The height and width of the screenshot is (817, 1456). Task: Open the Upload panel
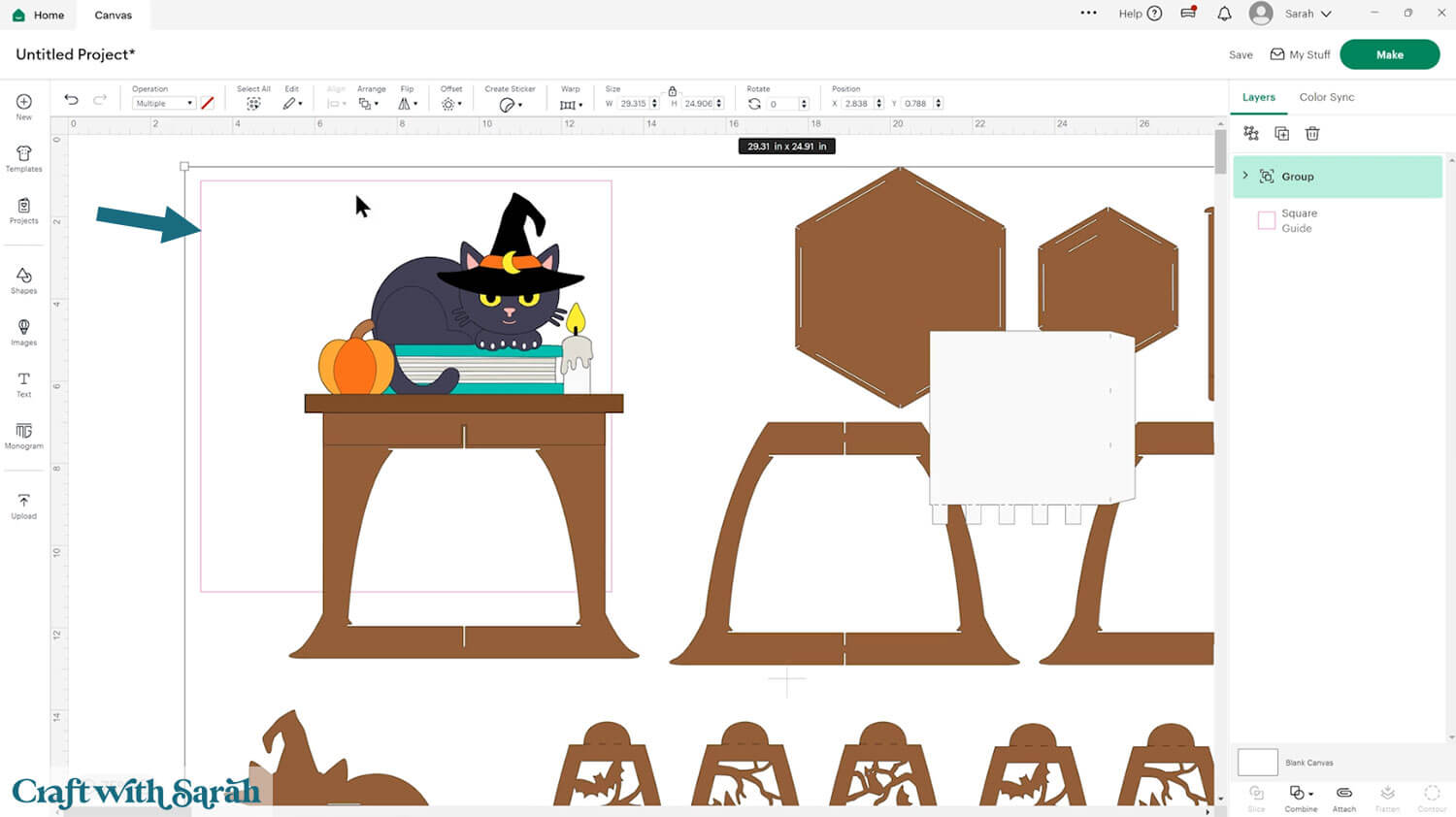point(22,505)
